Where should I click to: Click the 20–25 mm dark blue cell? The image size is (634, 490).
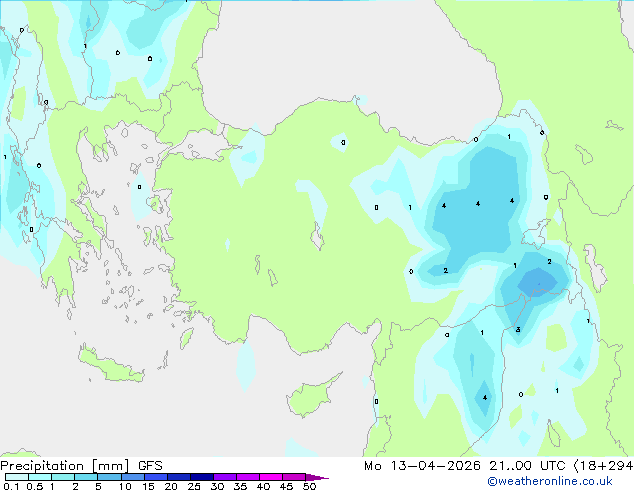(x=179, y=477)
